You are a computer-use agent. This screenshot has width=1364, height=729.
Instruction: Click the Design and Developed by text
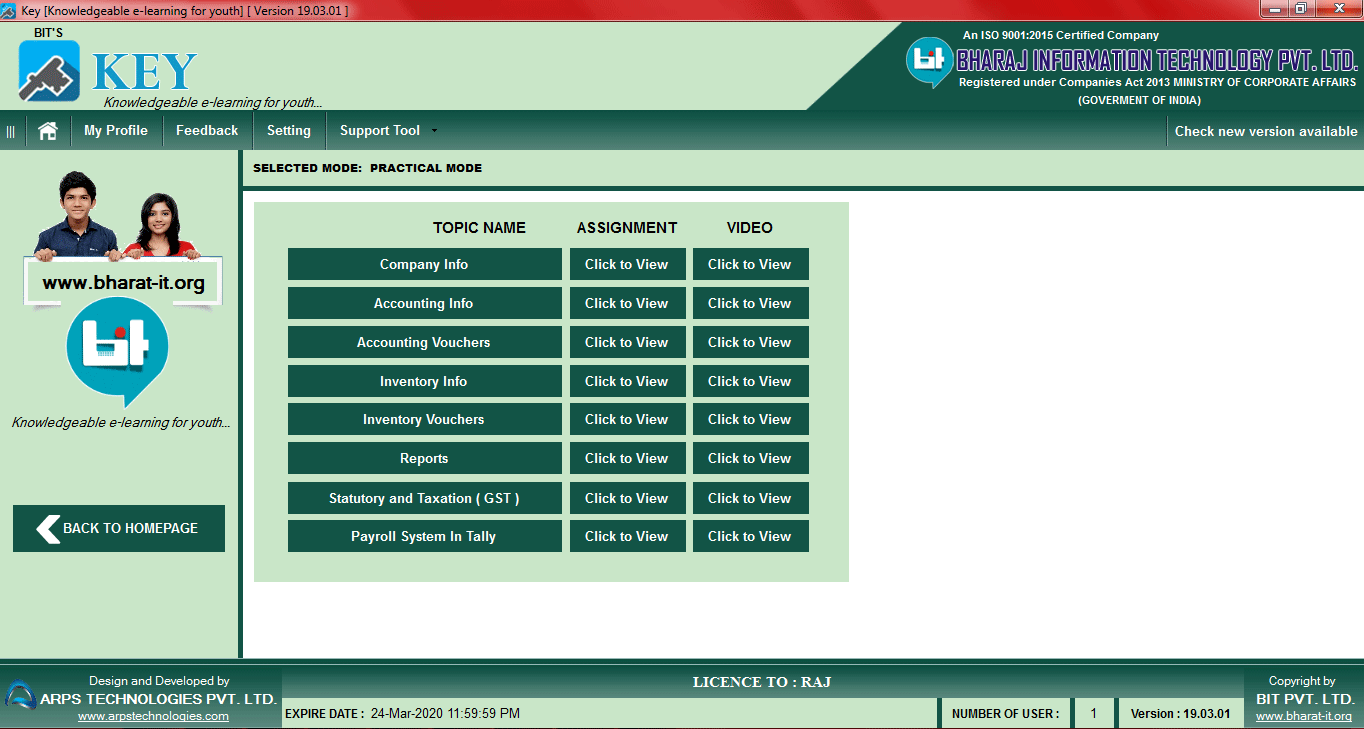click(x=159, y=681)
